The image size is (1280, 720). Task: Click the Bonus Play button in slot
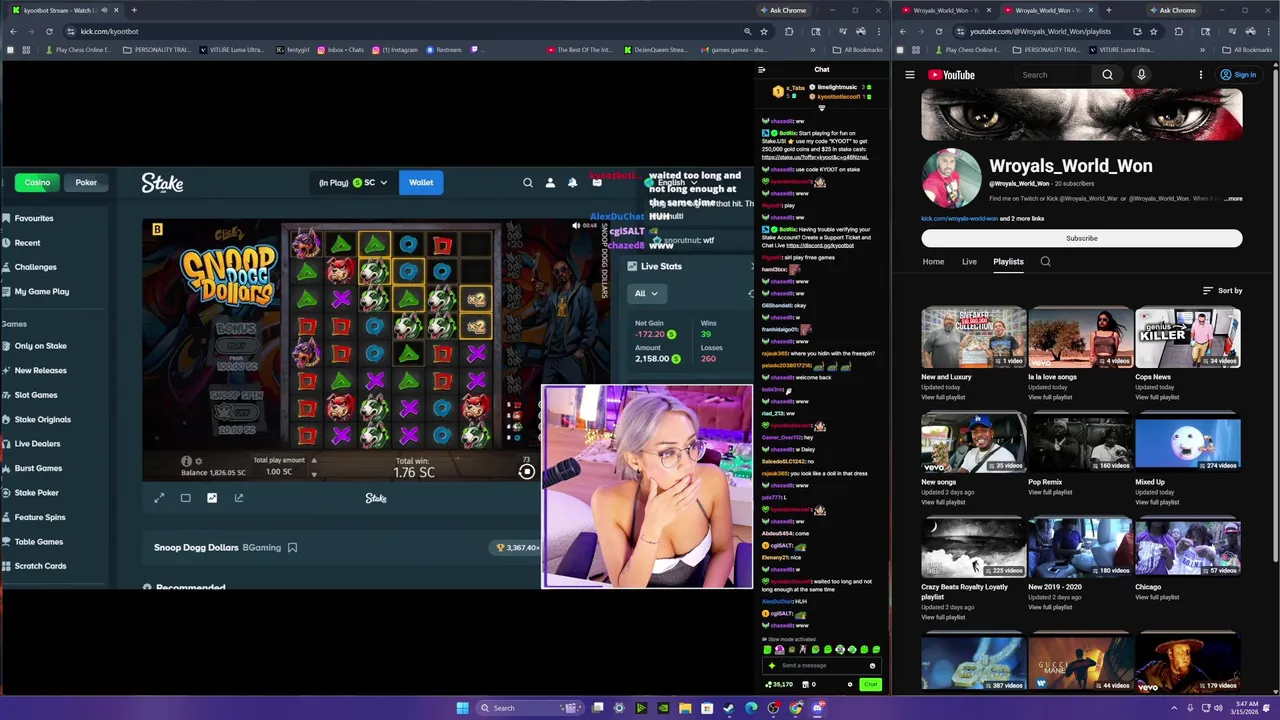236,347
